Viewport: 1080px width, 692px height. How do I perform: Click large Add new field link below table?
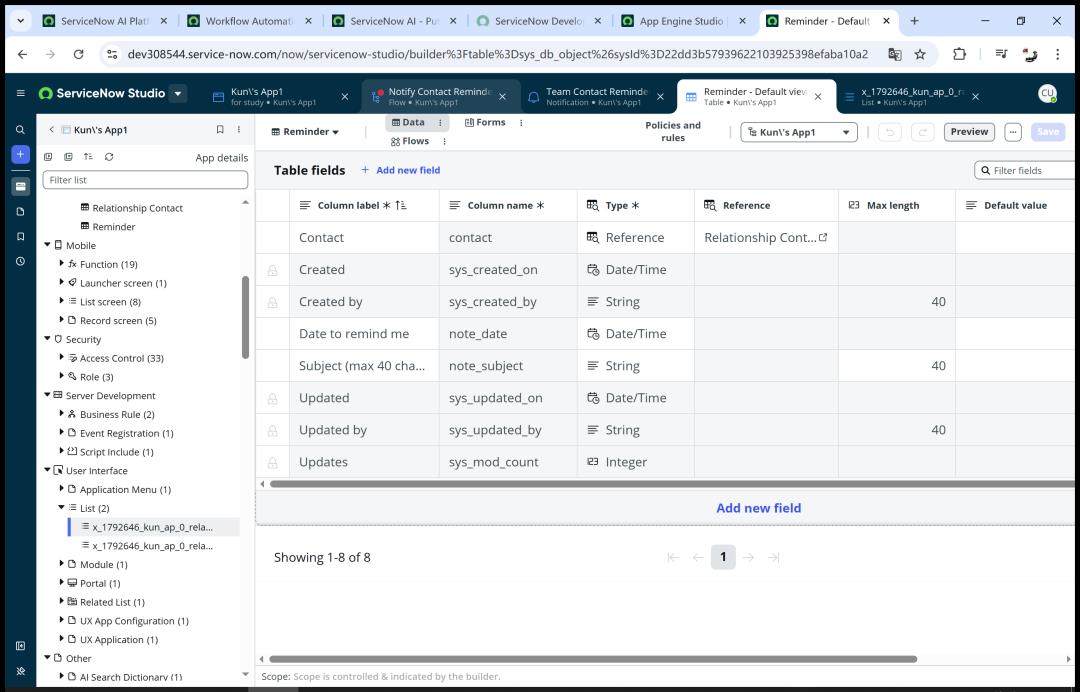[758, 508]
